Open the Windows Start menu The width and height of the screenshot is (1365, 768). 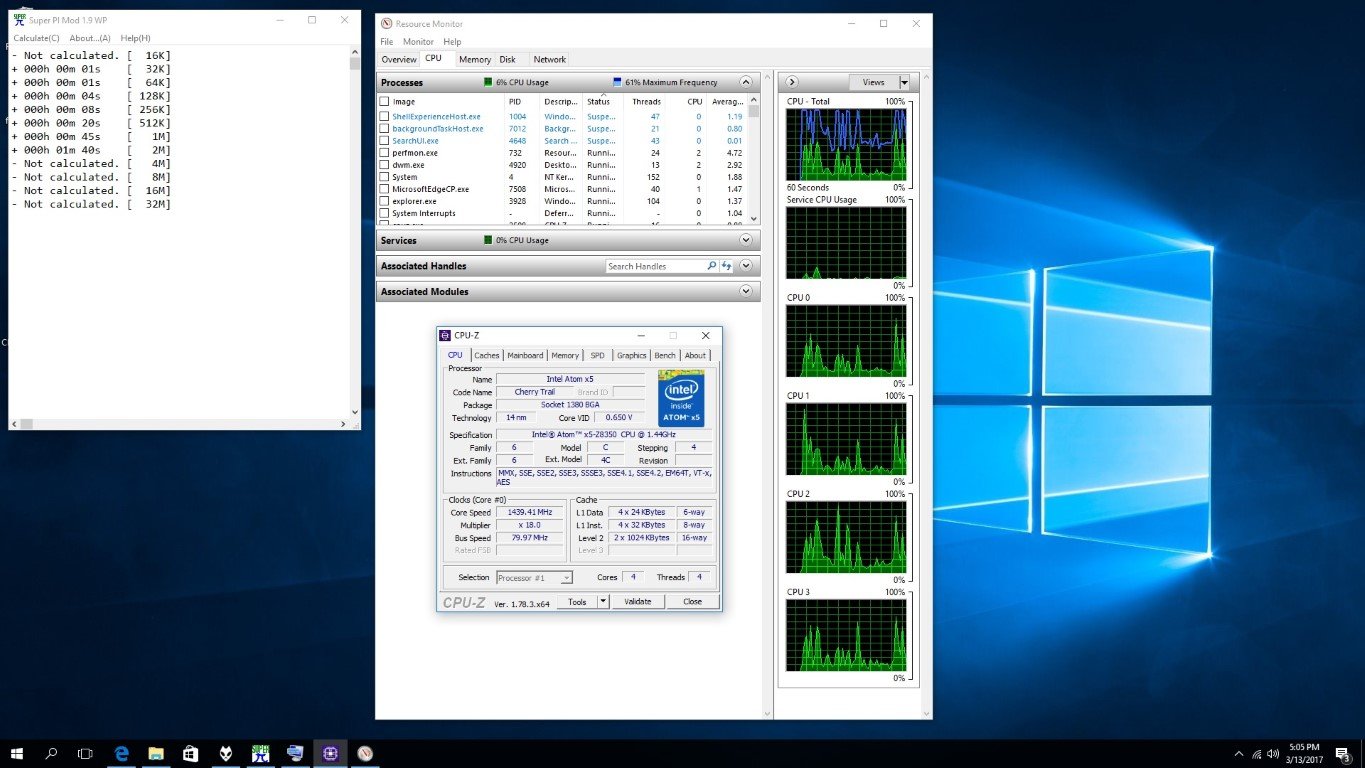coord(17,753)
